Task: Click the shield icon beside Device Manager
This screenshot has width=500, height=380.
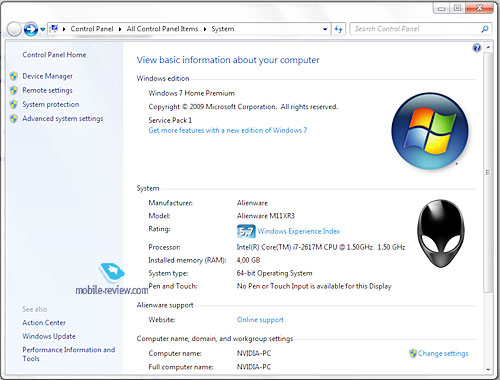Action: click(14, 76)
